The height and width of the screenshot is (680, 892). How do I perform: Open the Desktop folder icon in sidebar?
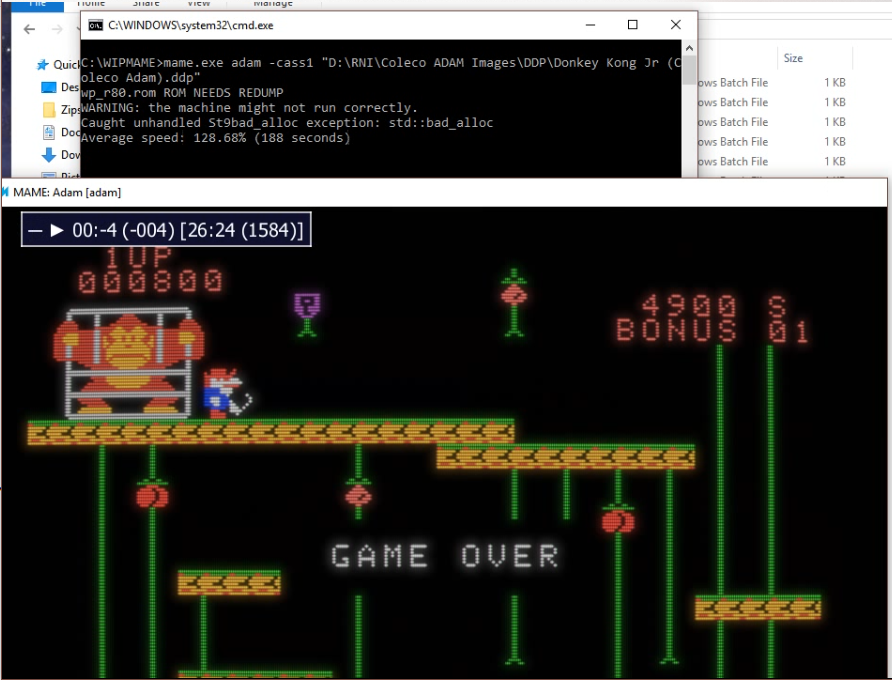click(49, 87)
